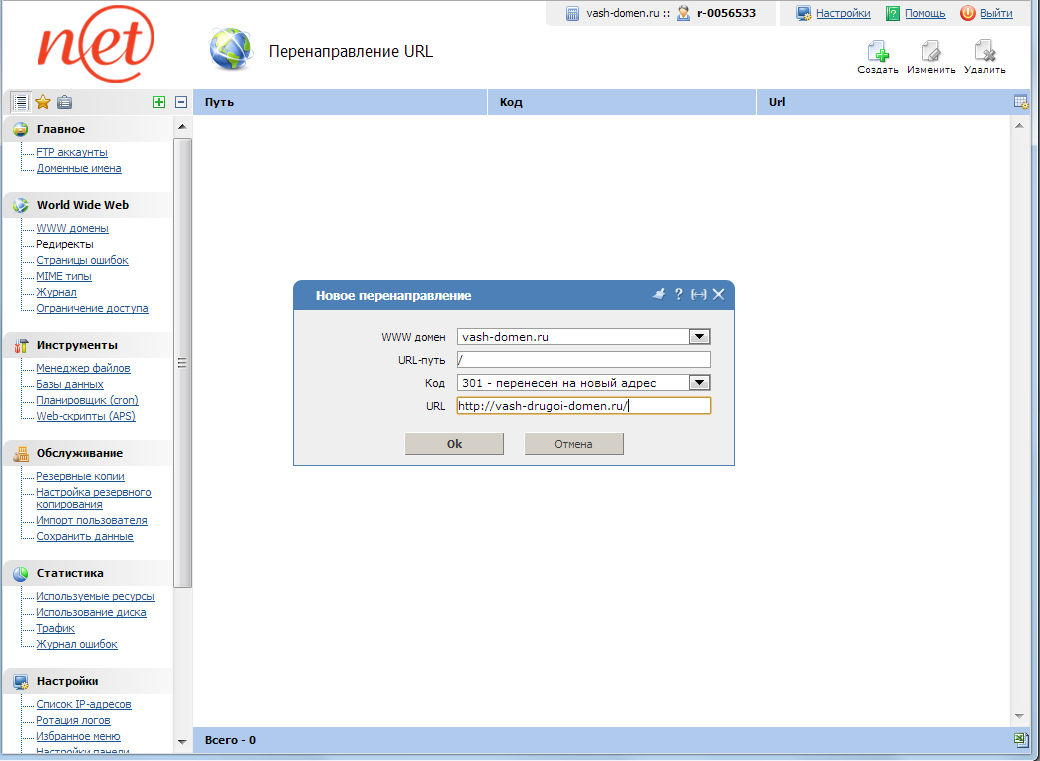Click the brush icon in dialog titlebar
The image size is (1040, 761).
pyautogui.click(x=659, y=294)
